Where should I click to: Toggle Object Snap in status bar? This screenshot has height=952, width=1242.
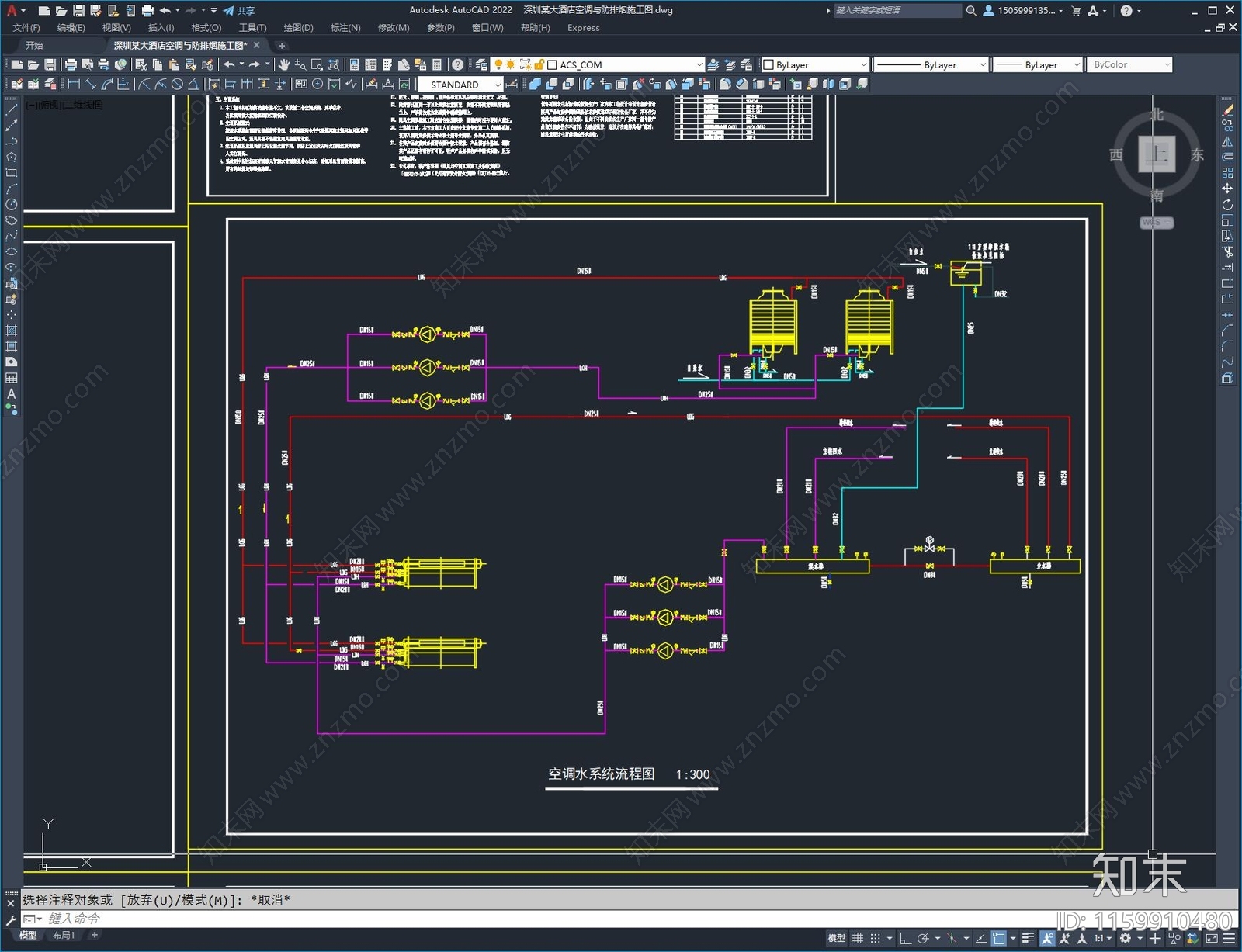pos(999,938)
